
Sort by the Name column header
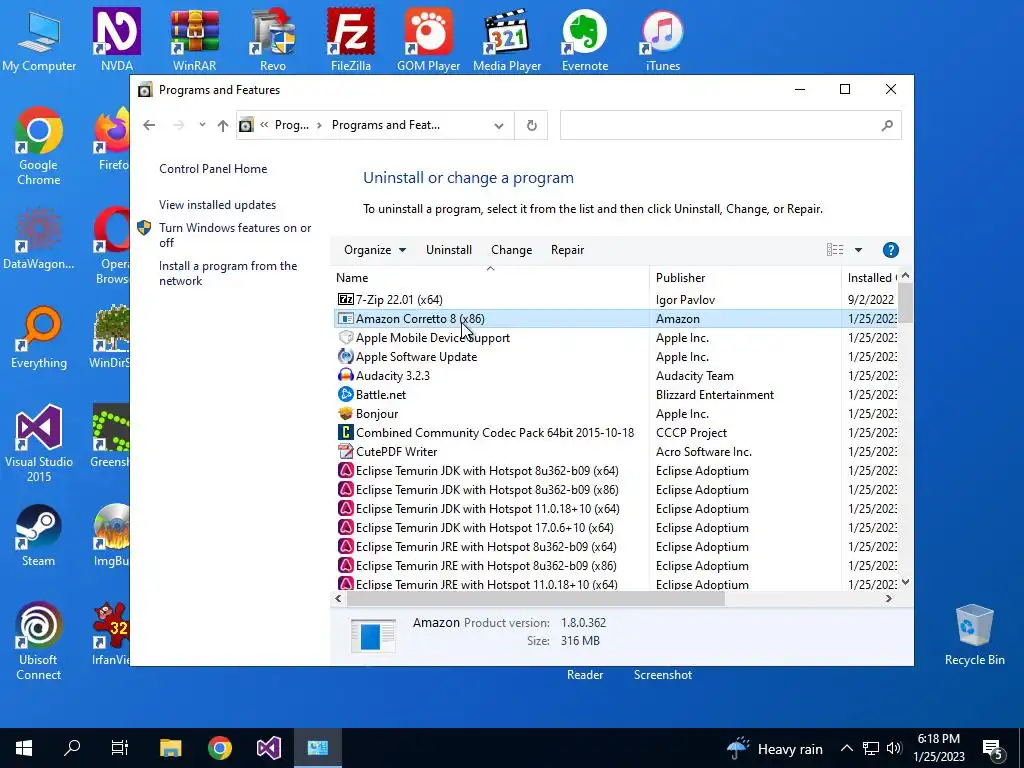490,278
